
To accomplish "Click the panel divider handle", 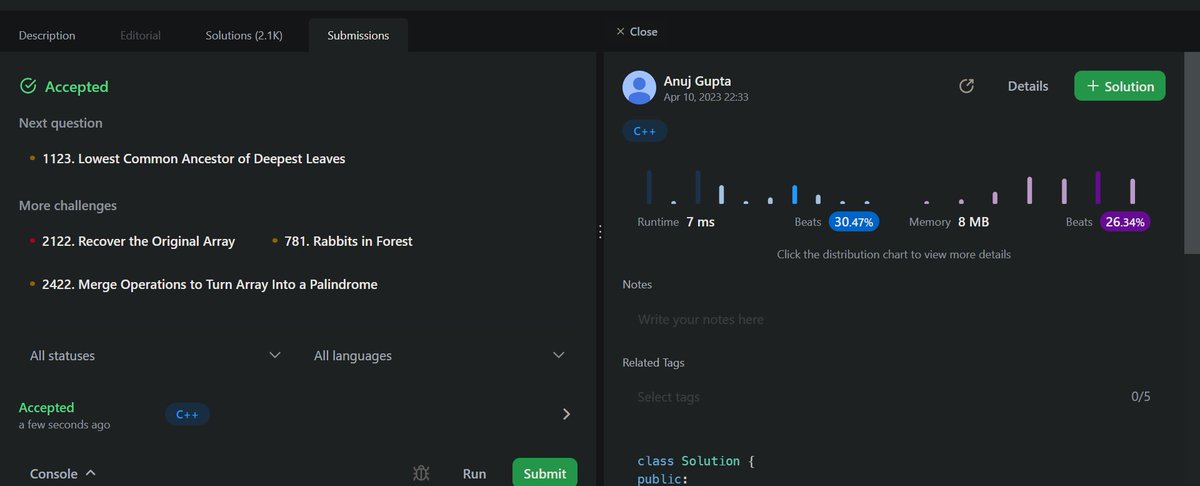I will [599, 231].
